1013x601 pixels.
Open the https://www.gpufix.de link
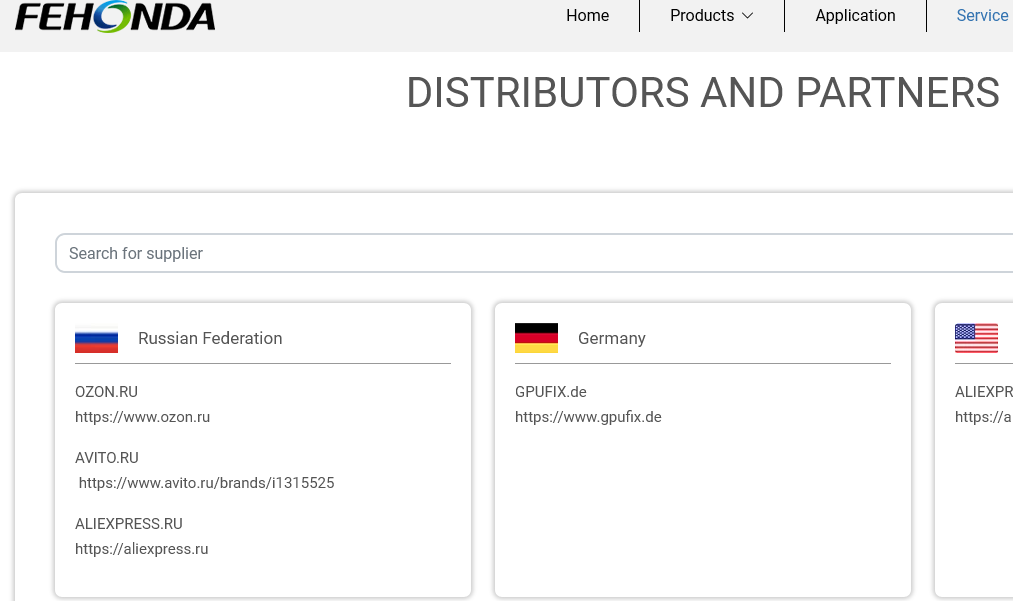point(588,417)
